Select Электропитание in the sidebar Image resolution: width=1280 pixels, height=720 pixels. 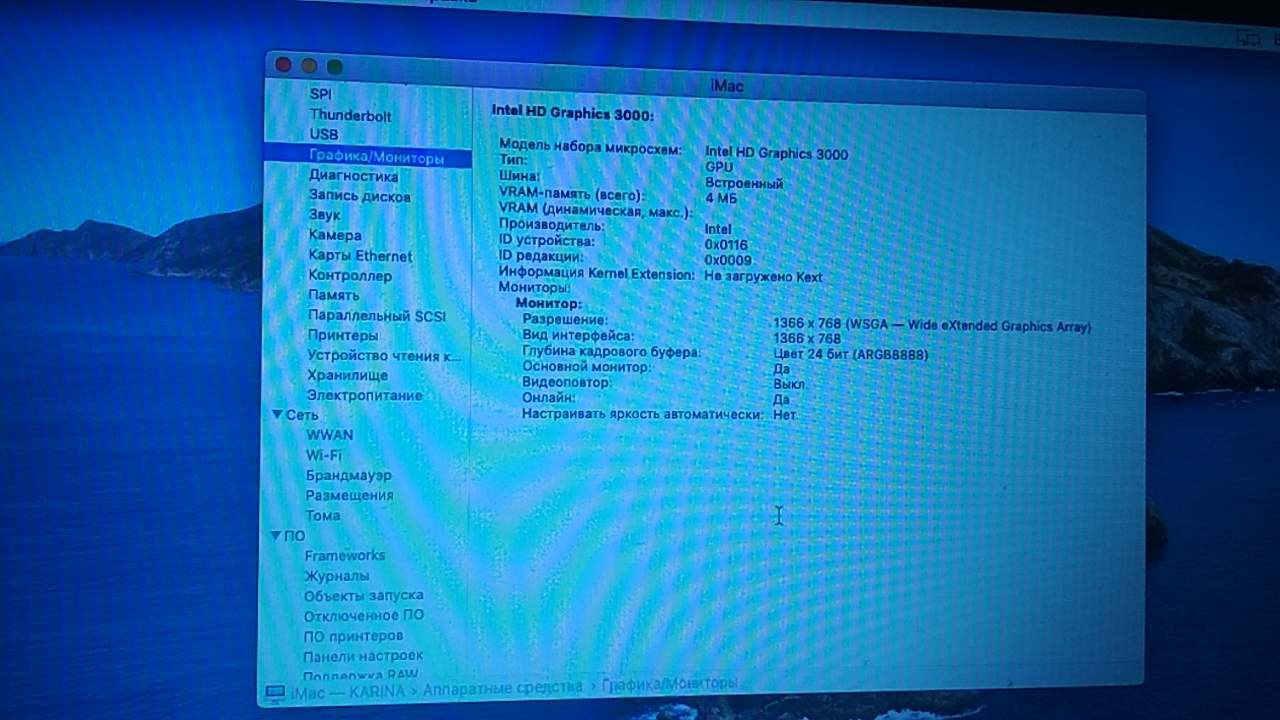coord(364,395)
